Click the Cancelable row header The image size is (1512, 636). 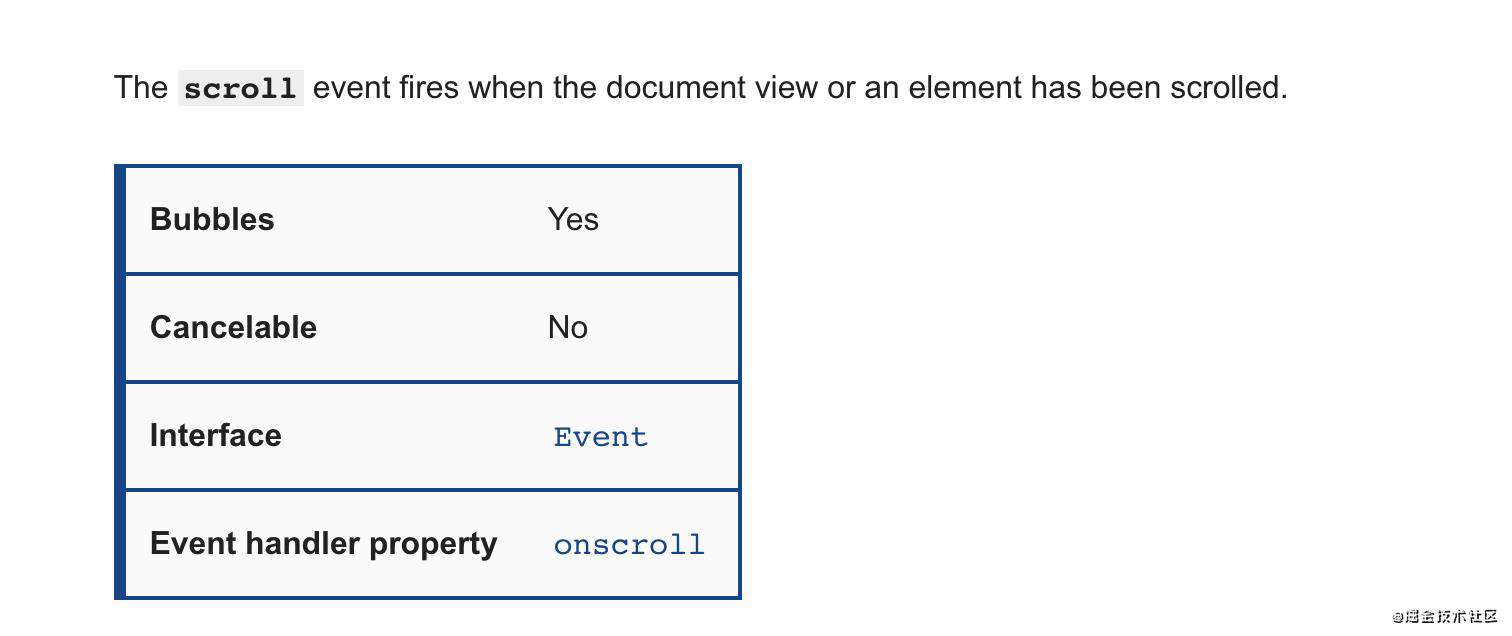(233, 327)
